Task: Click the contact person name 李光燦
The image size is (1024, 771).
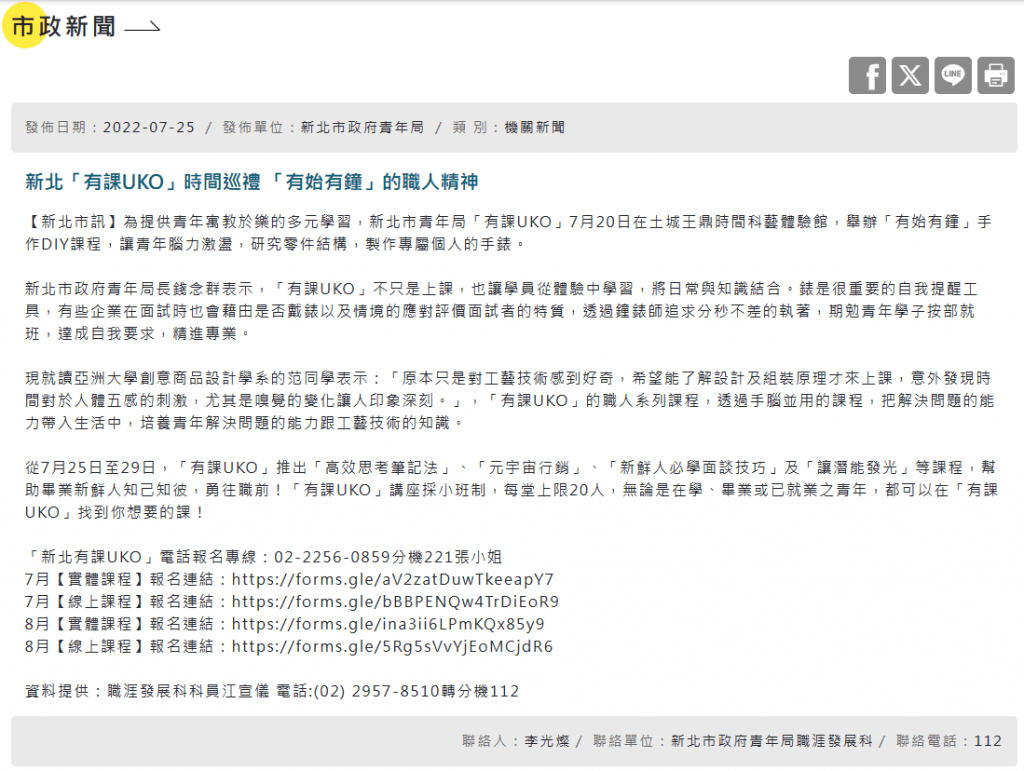Action: coord(547,741)
